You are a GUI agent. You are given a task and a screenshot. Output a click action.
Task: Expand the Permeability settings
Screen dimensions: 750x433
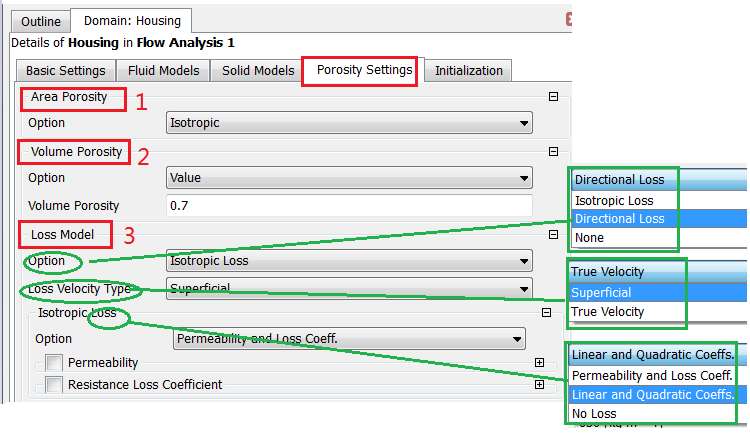click(x=539, y=362)
